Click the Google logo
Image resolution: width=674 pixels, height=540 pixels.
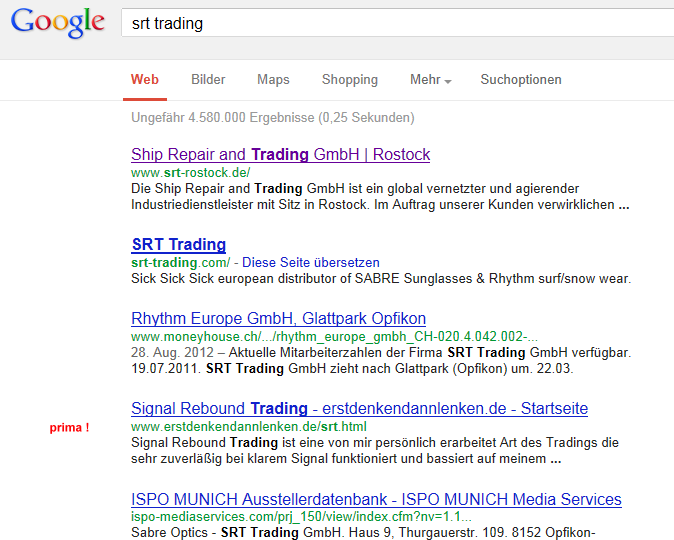58,23
